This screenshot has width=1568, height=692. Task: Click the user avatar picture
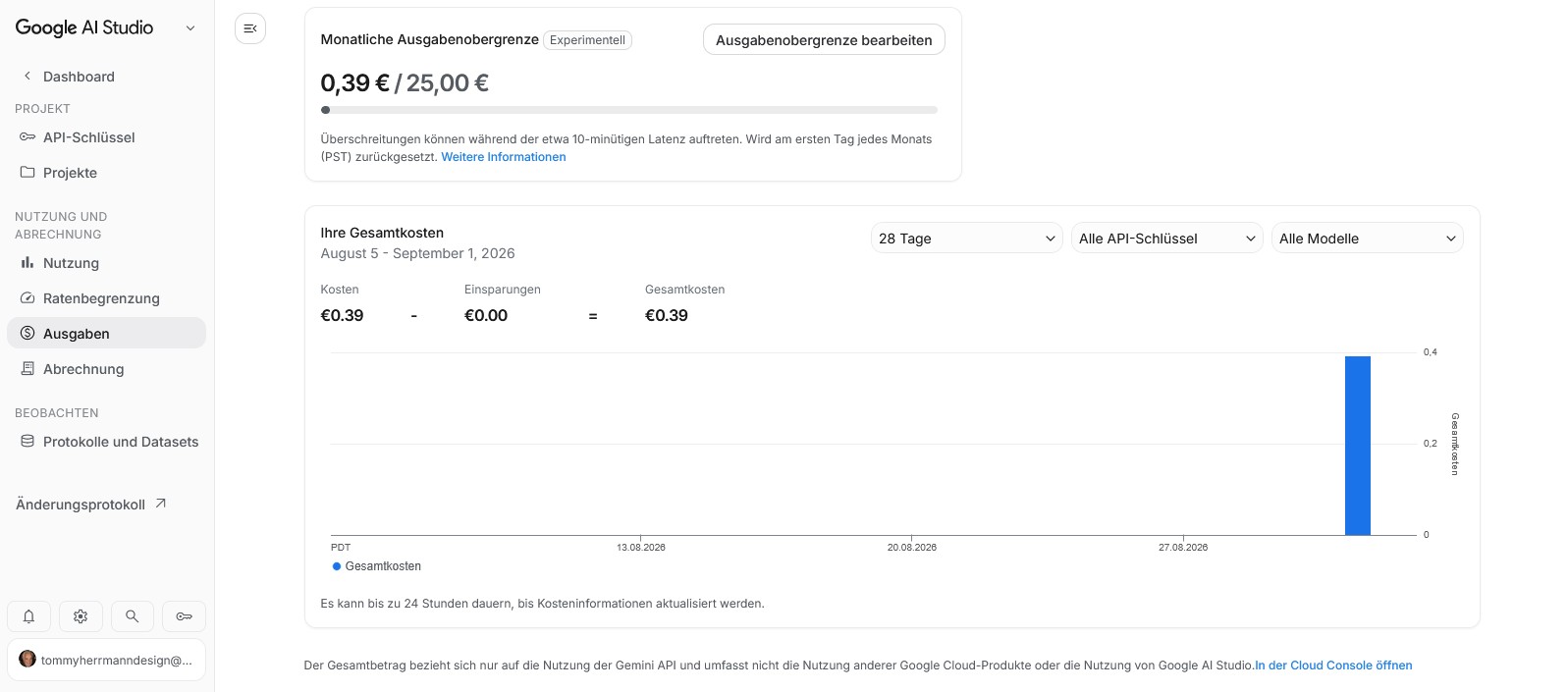pyautogui.click(x=27, y=660)
